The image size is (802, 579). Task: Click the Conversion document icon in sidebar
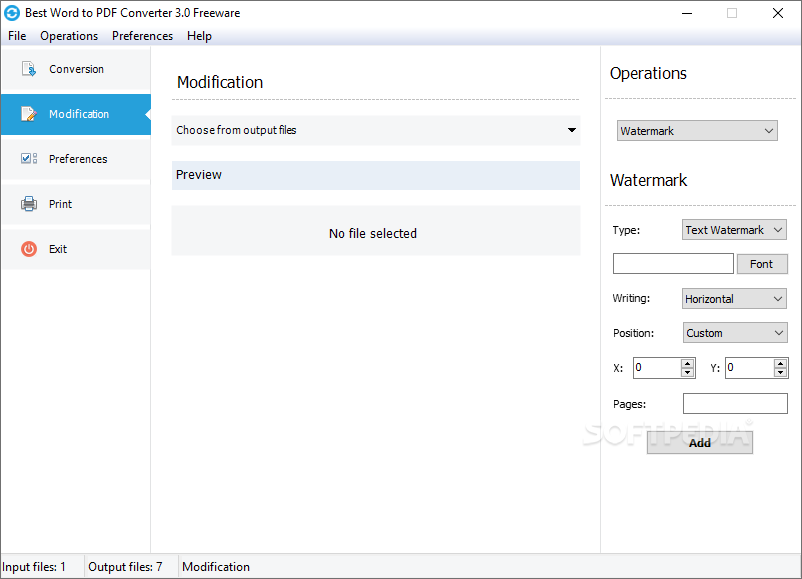pyautogui.click(x=29, y=69)
